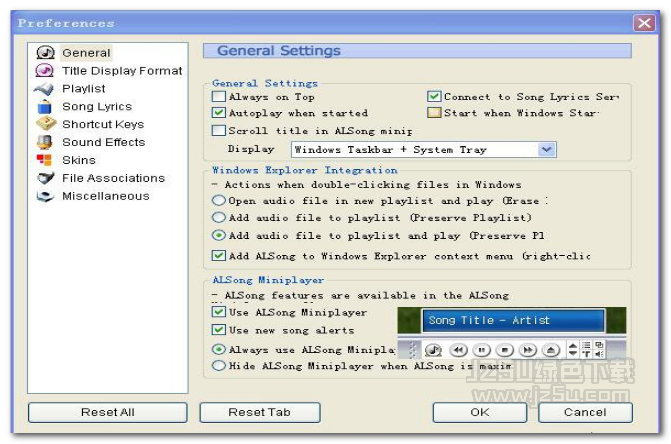Screen dimensions: 671x444
Task: Open the Display mode dropdown
Action: pyautogui.click(x=546, y=149)
